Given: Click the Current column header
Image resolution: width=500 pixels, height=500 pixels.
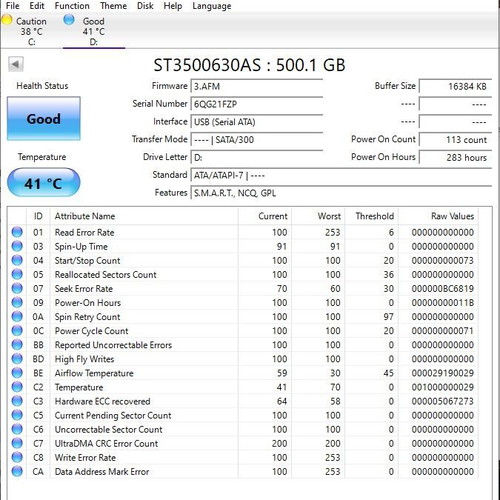Looking at the screenshot, I should tap(265, 216).
